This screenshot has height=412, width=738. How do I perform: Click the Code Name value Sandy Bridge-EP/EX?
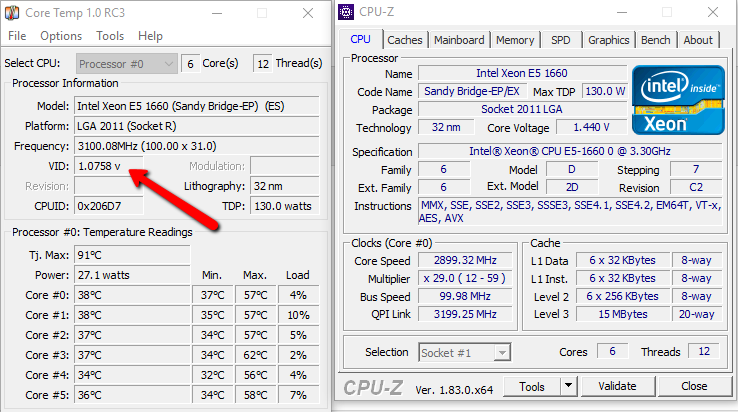472,91
